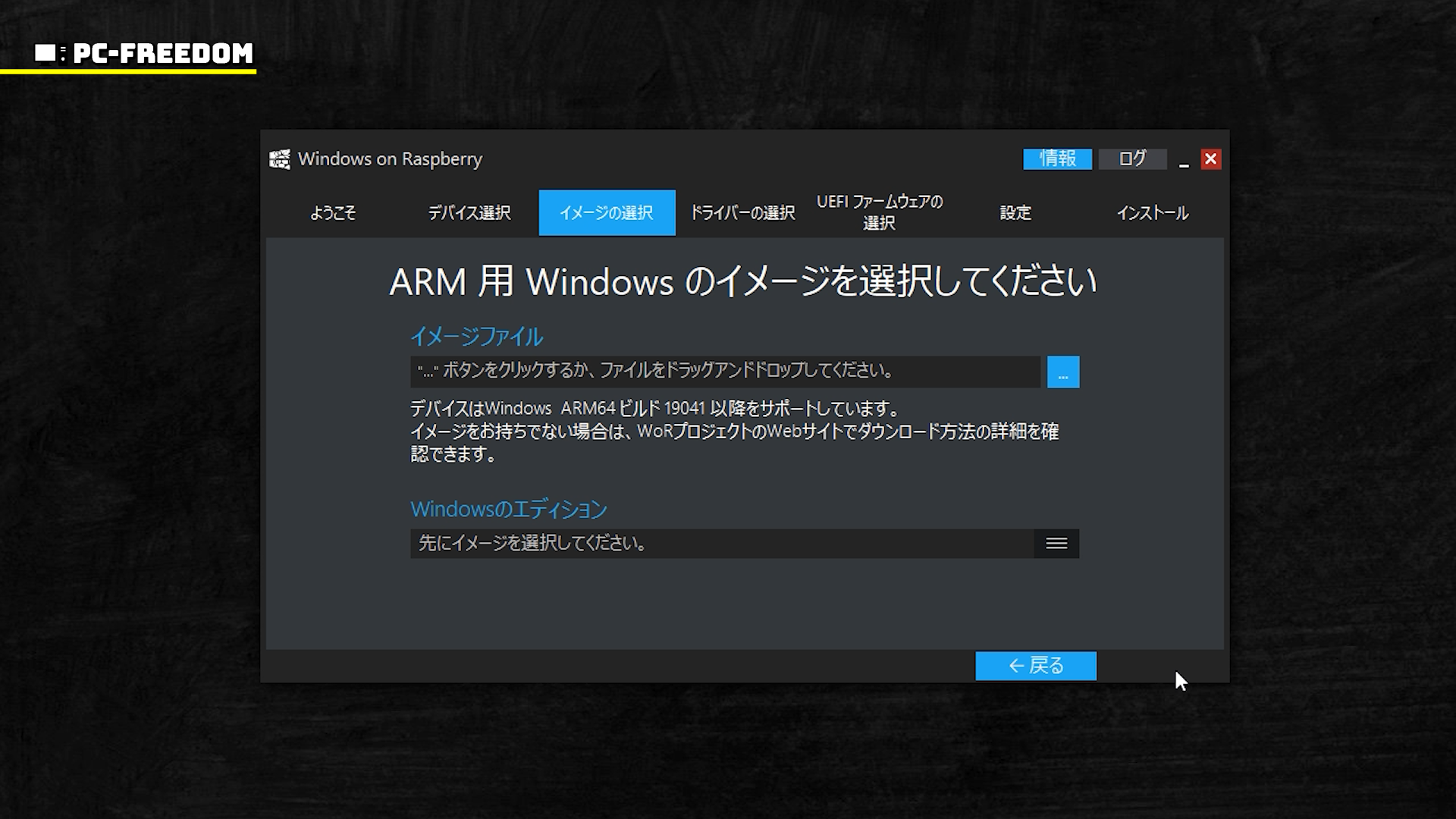Click the image file path input field
Screen dimensions: 1456x819
[x=725, y=372]
